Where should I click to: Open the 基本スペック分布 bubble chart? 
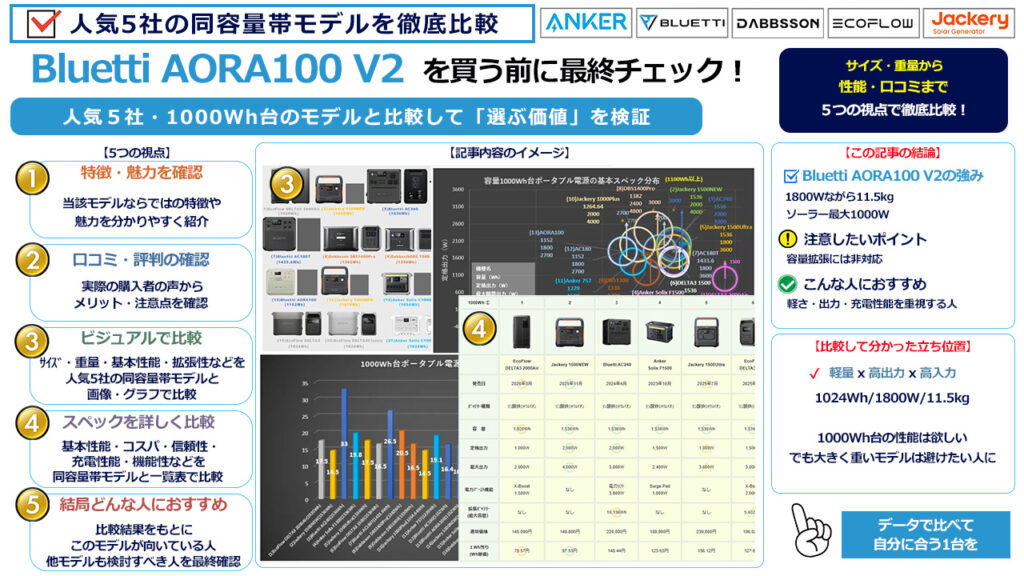click(x=594, y=232)
